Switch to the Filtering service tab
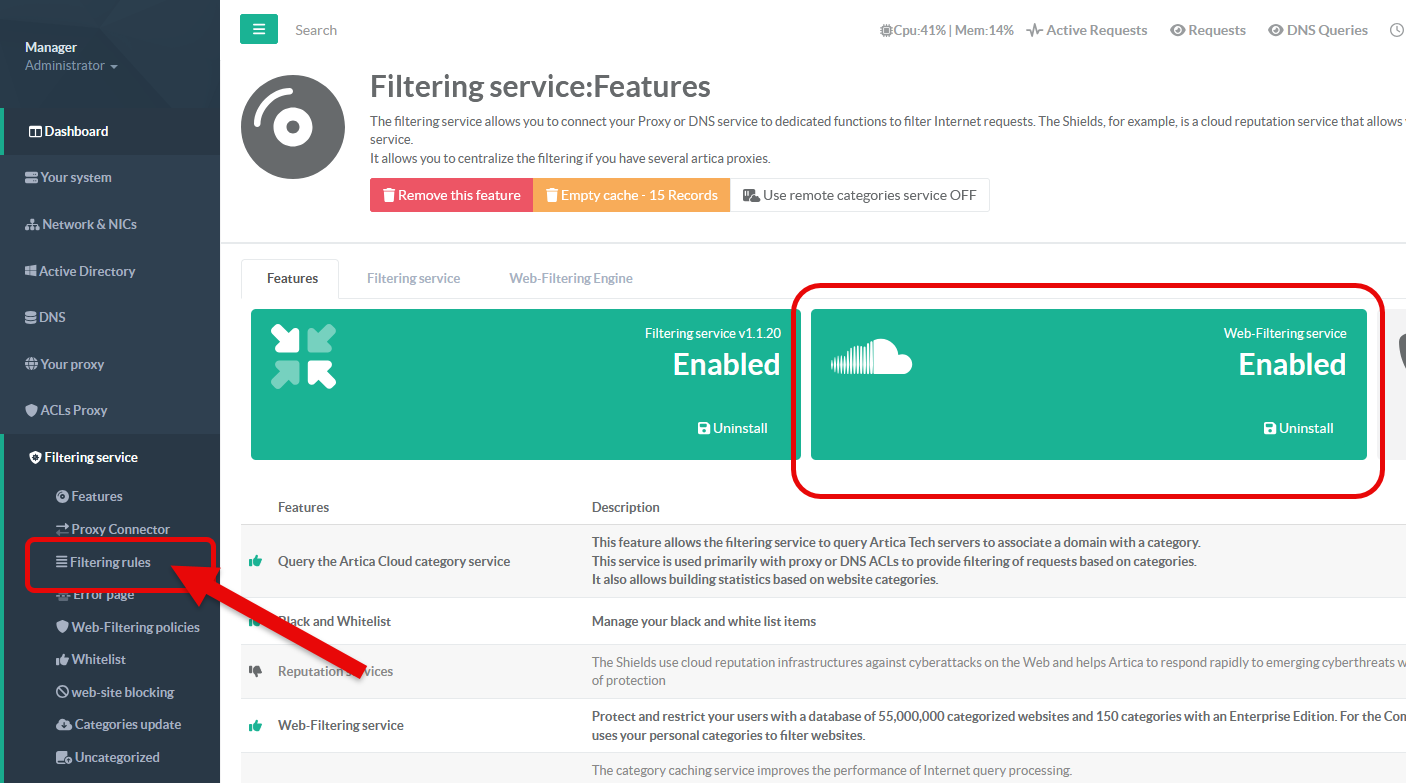The image size is (1406, 783). (413, 278)
